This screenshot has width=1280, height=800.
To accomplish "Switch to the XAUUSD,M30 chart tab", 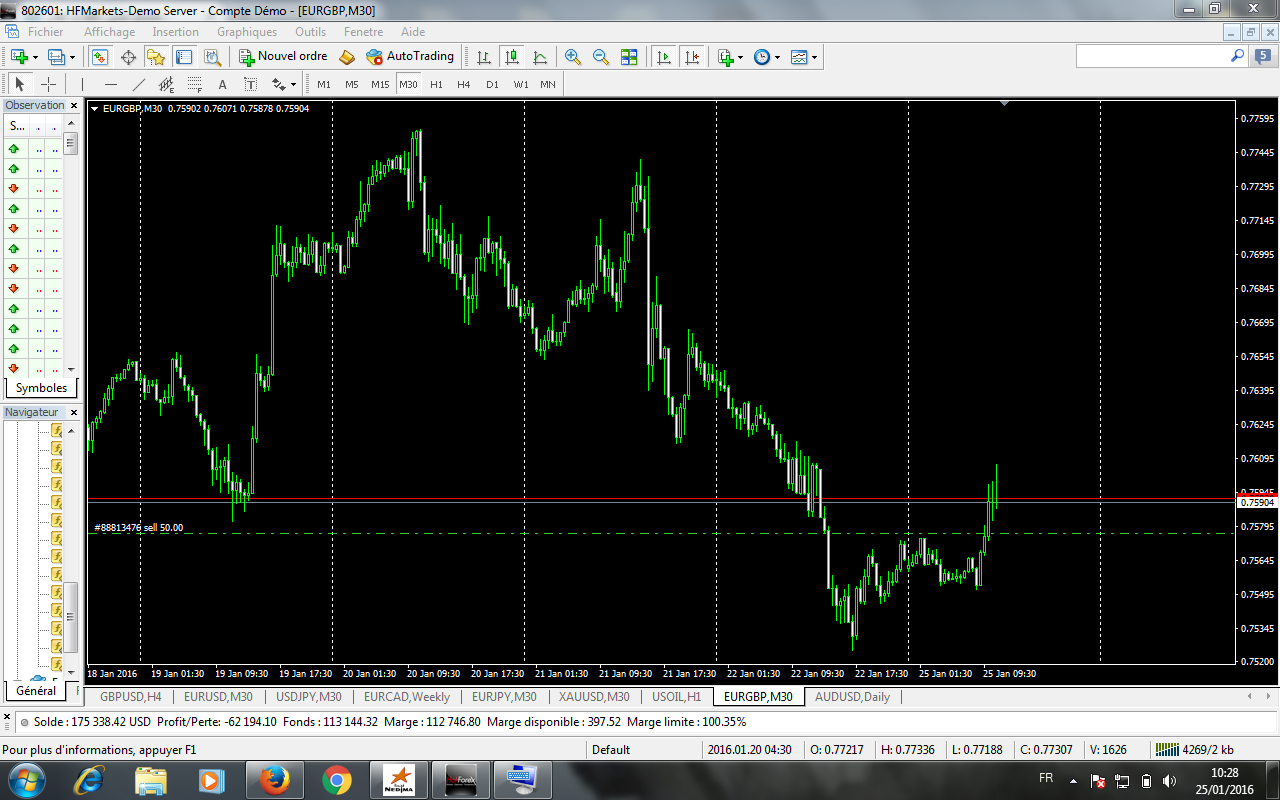I will [x=594, y=697].
